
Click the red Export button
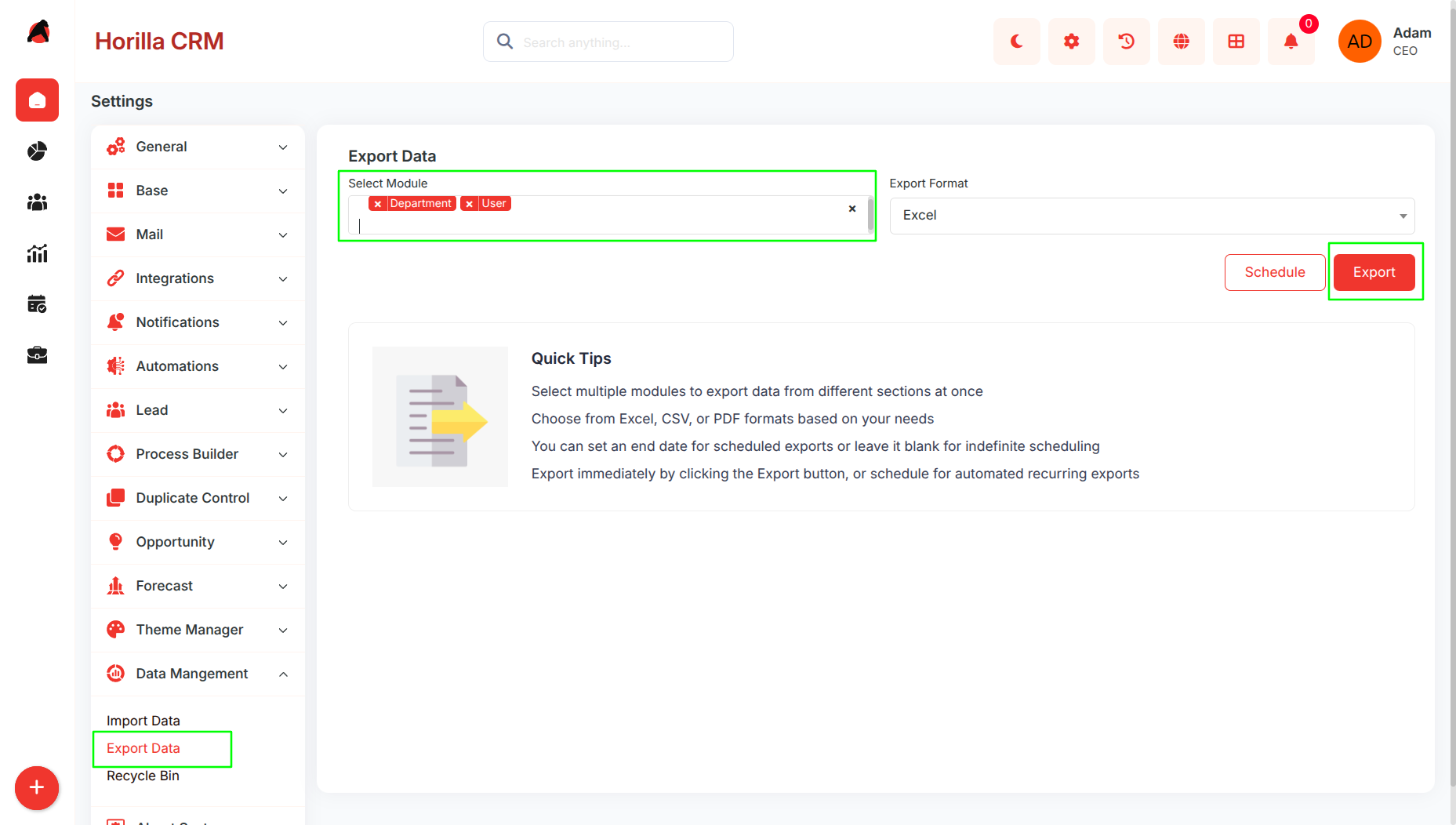pos(1374,272)
